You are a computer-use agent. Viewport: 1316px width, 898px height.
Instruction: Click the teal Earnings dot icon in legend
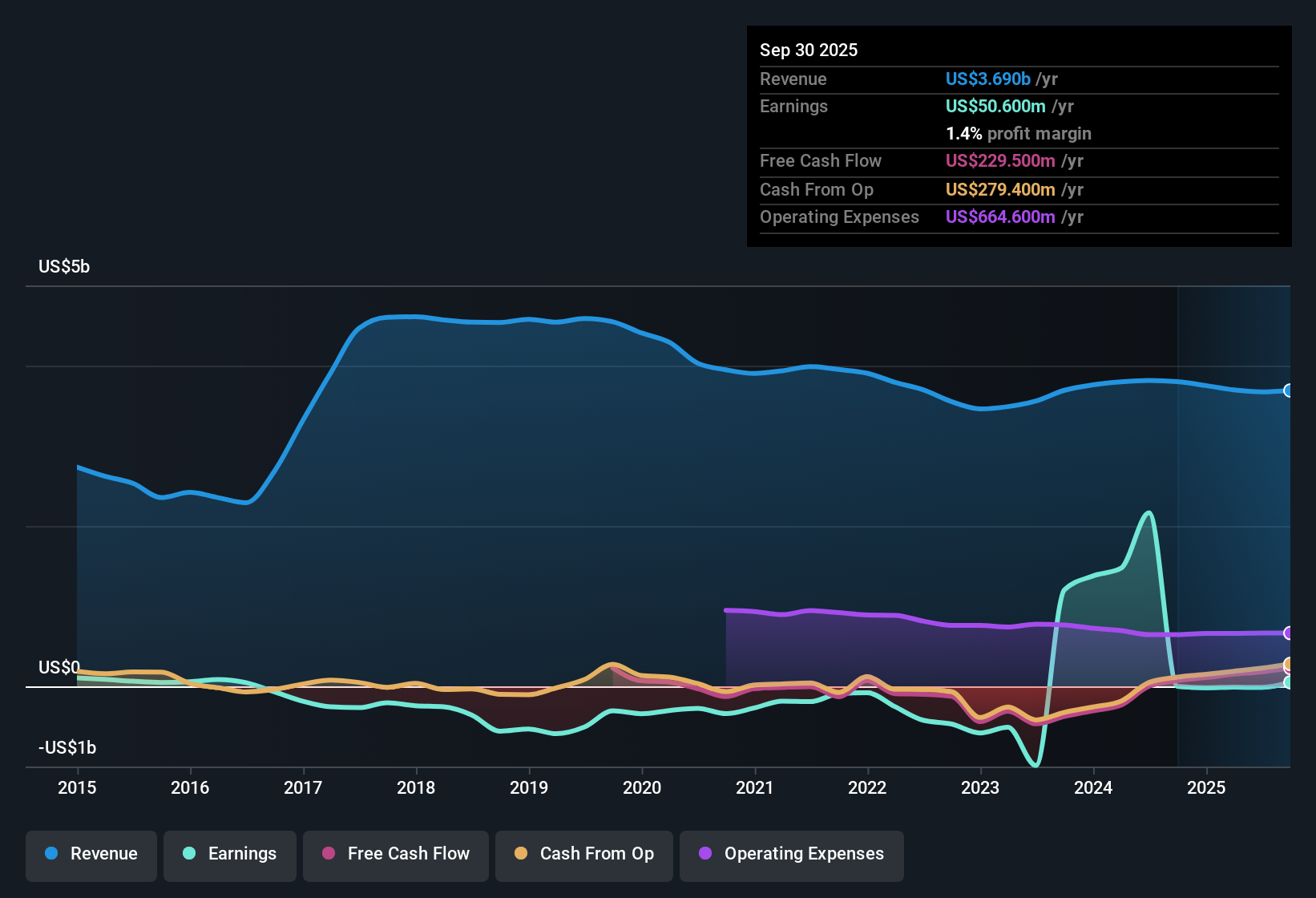[x=189, y=854]
